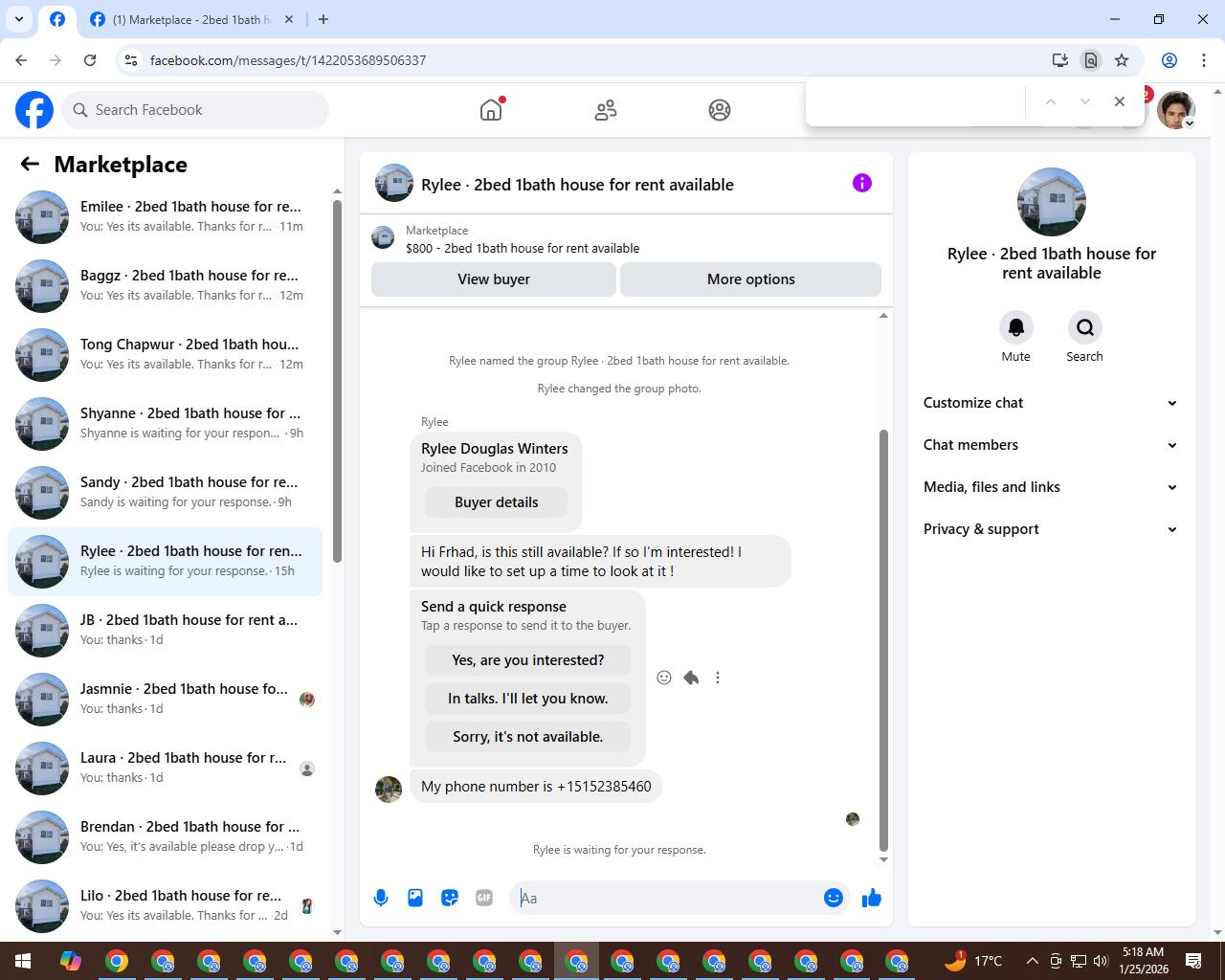Open the Laura conversation
This screenshot has height=980, width=1225.
point(165,768)
